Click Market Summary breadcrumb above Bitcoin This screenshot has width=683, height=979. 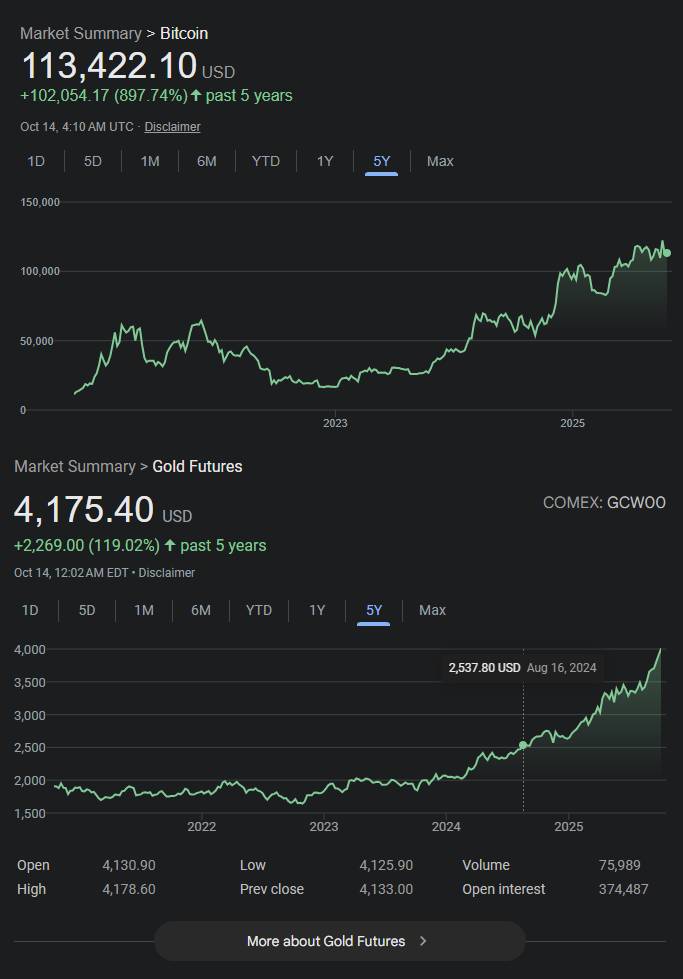[x=80, y=34]
